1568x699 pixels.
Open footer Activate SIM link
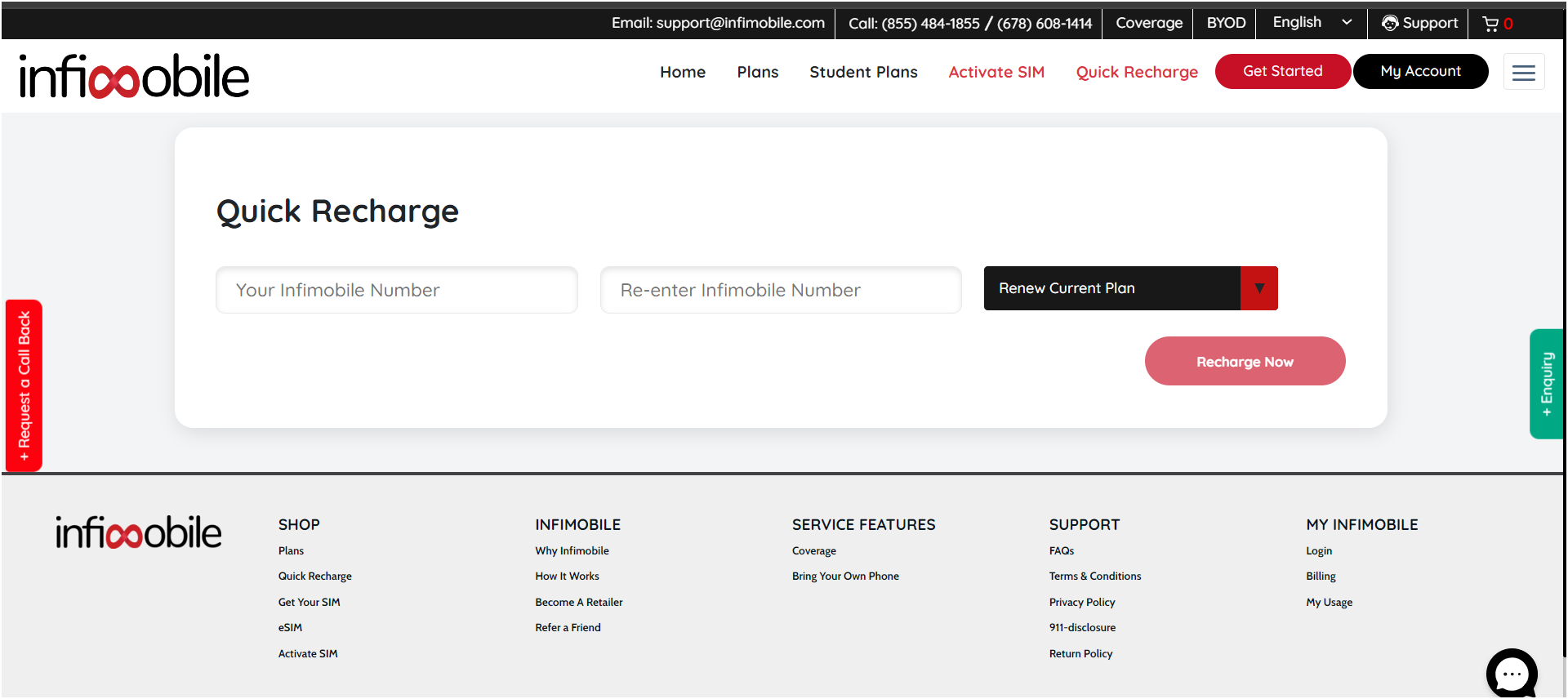coord(307,654)
